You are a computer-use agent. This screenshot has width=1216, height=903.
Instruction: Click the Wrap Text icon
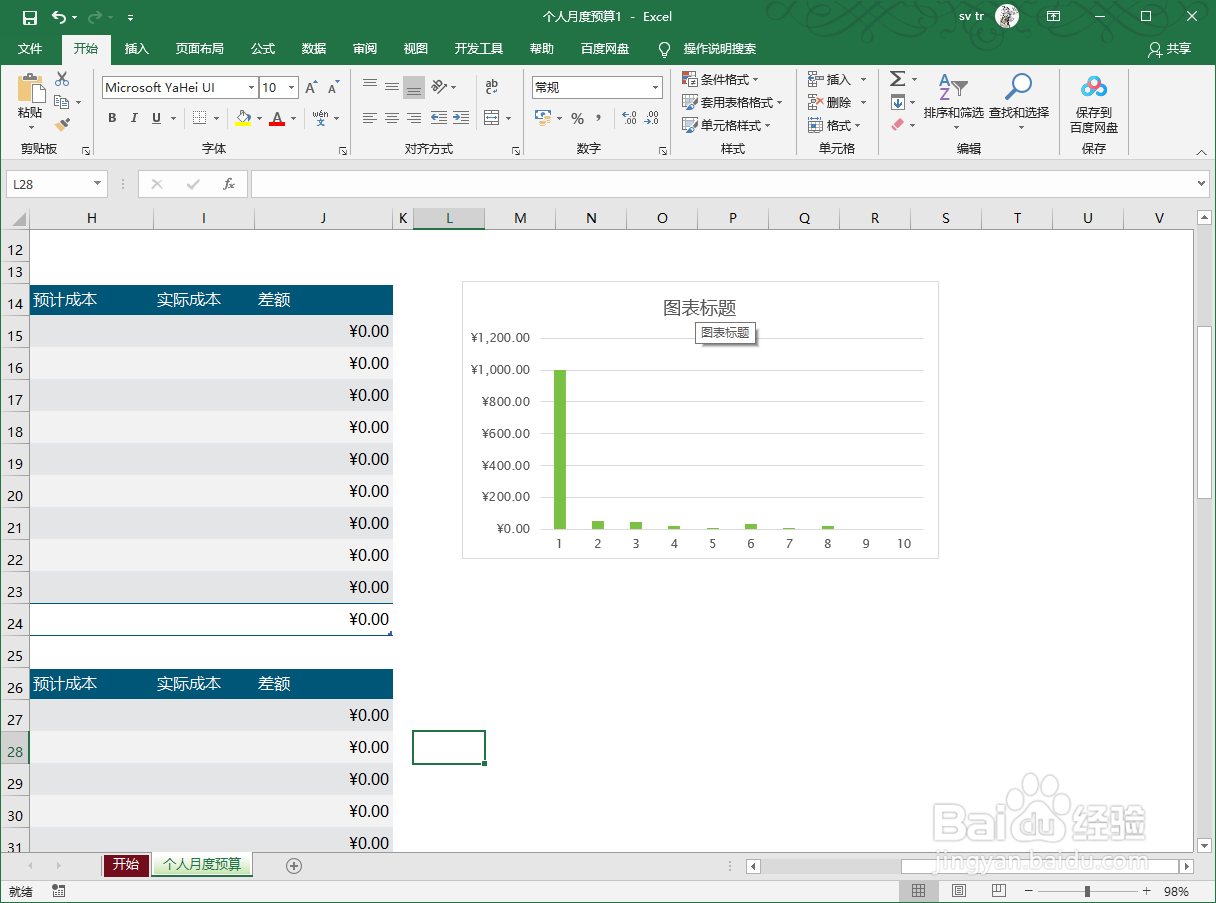[x=494, y=87]
